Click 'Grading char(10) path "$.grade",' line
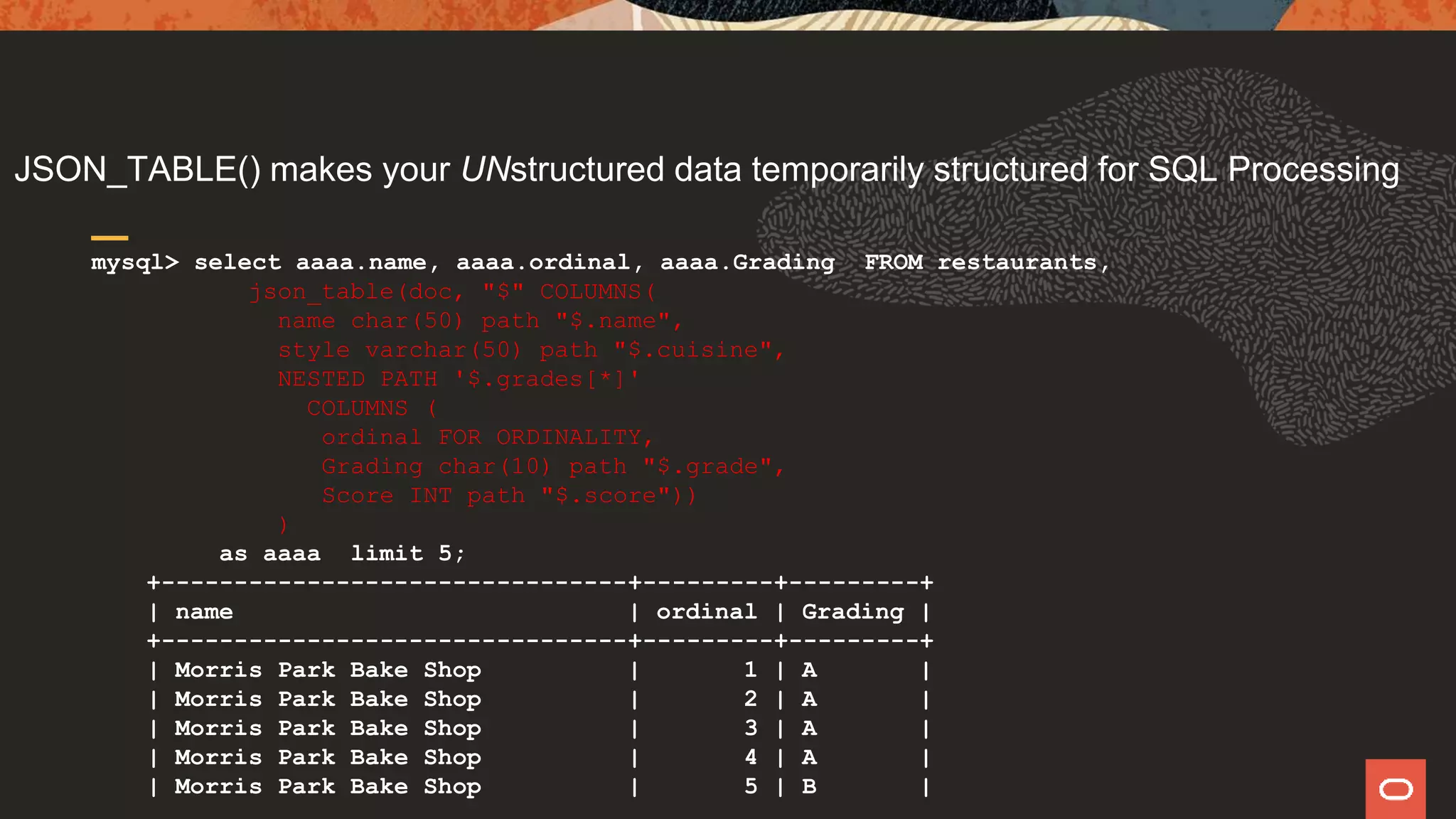The width and height of the screenshot is (1456, 819). pyautogui.click(x=553, y=466)
